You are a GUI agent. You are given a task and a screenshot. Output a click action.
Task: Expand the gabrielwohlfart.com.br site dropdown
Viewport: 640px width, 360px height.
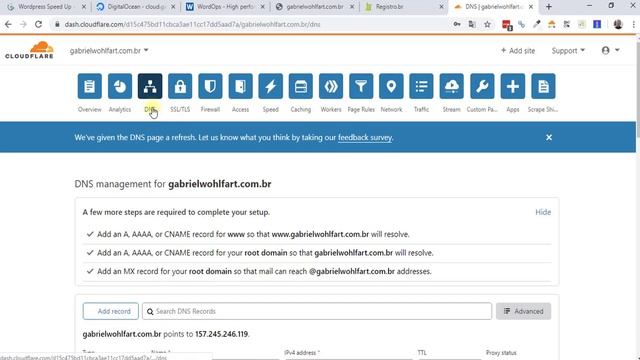(109, 51)
